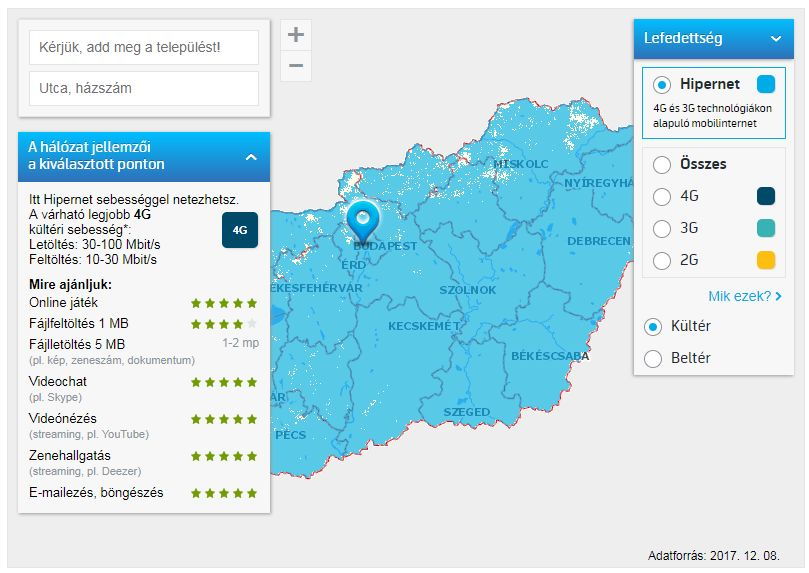Click the Utca, házszám input field

pos(143,88)
